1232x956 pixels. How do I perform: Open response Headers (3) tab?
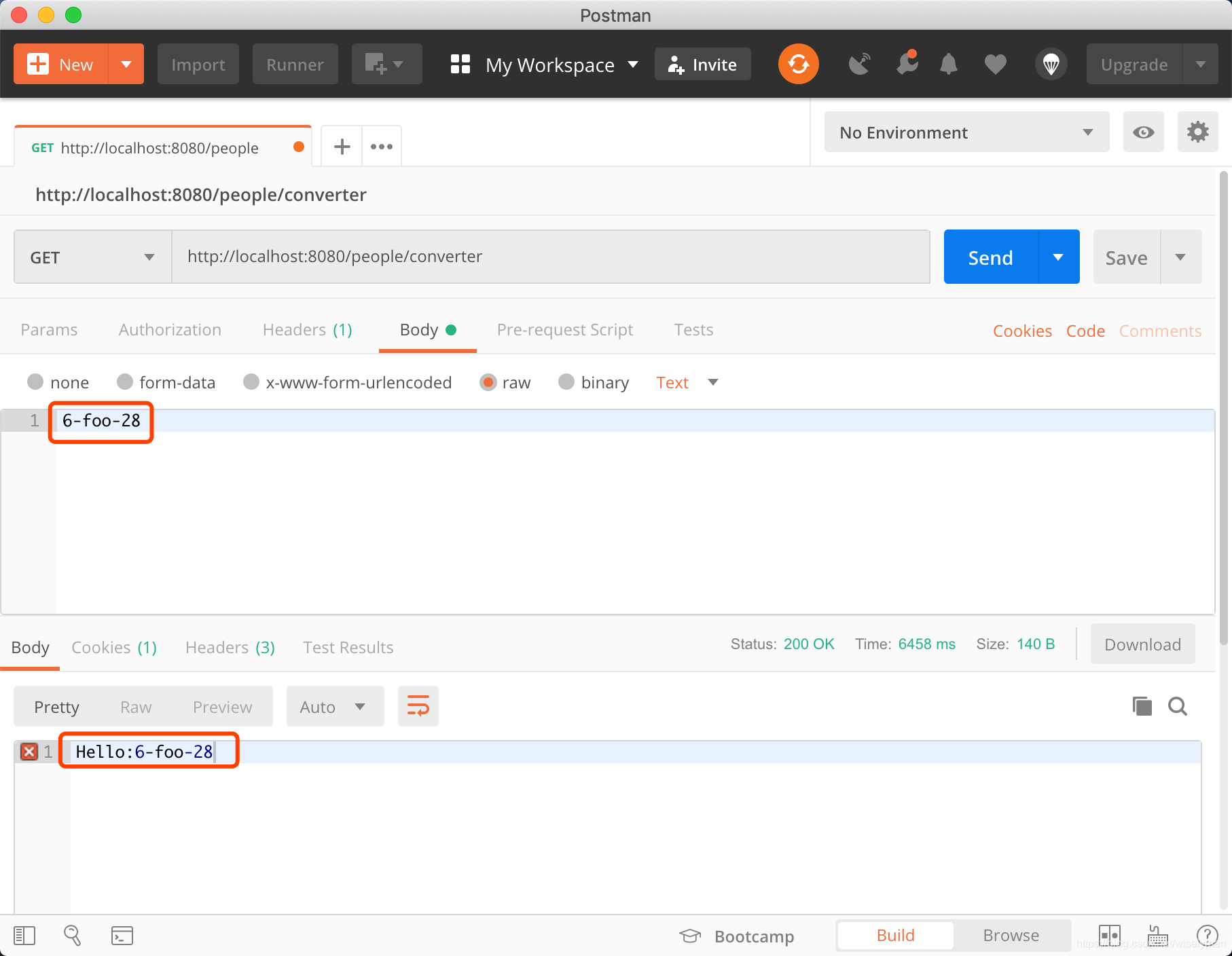click(x=230, y=647)
